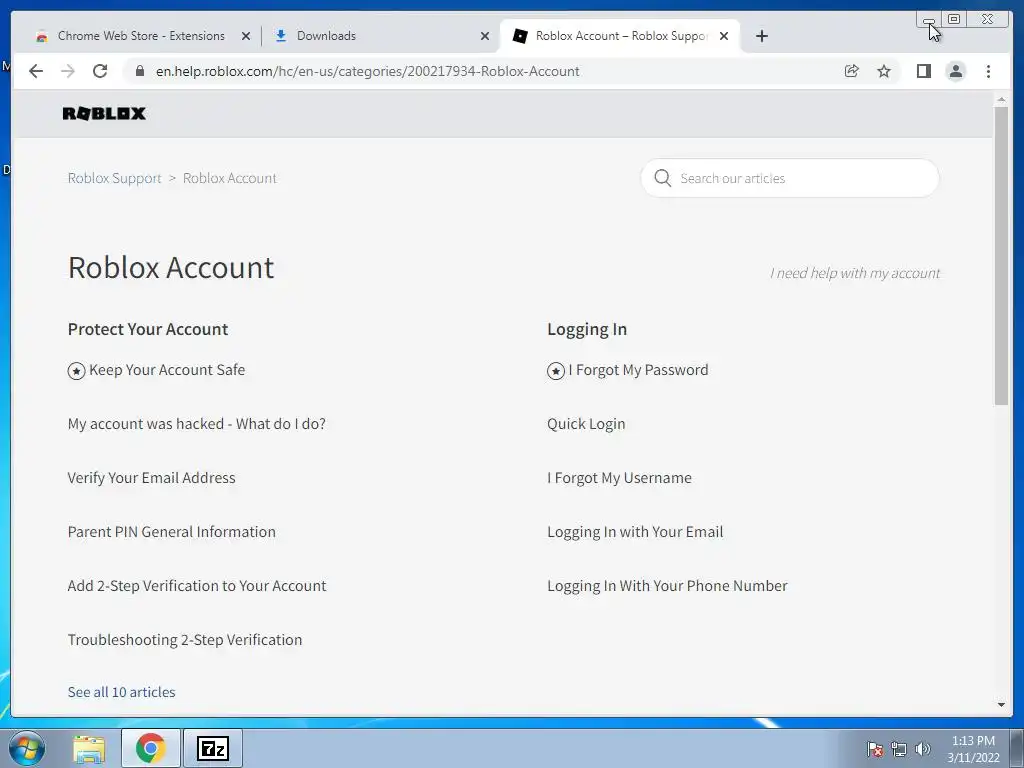This screenshot has height=768, width=1024.
Task: Click the Search our articles field
Action: [790, 178]
